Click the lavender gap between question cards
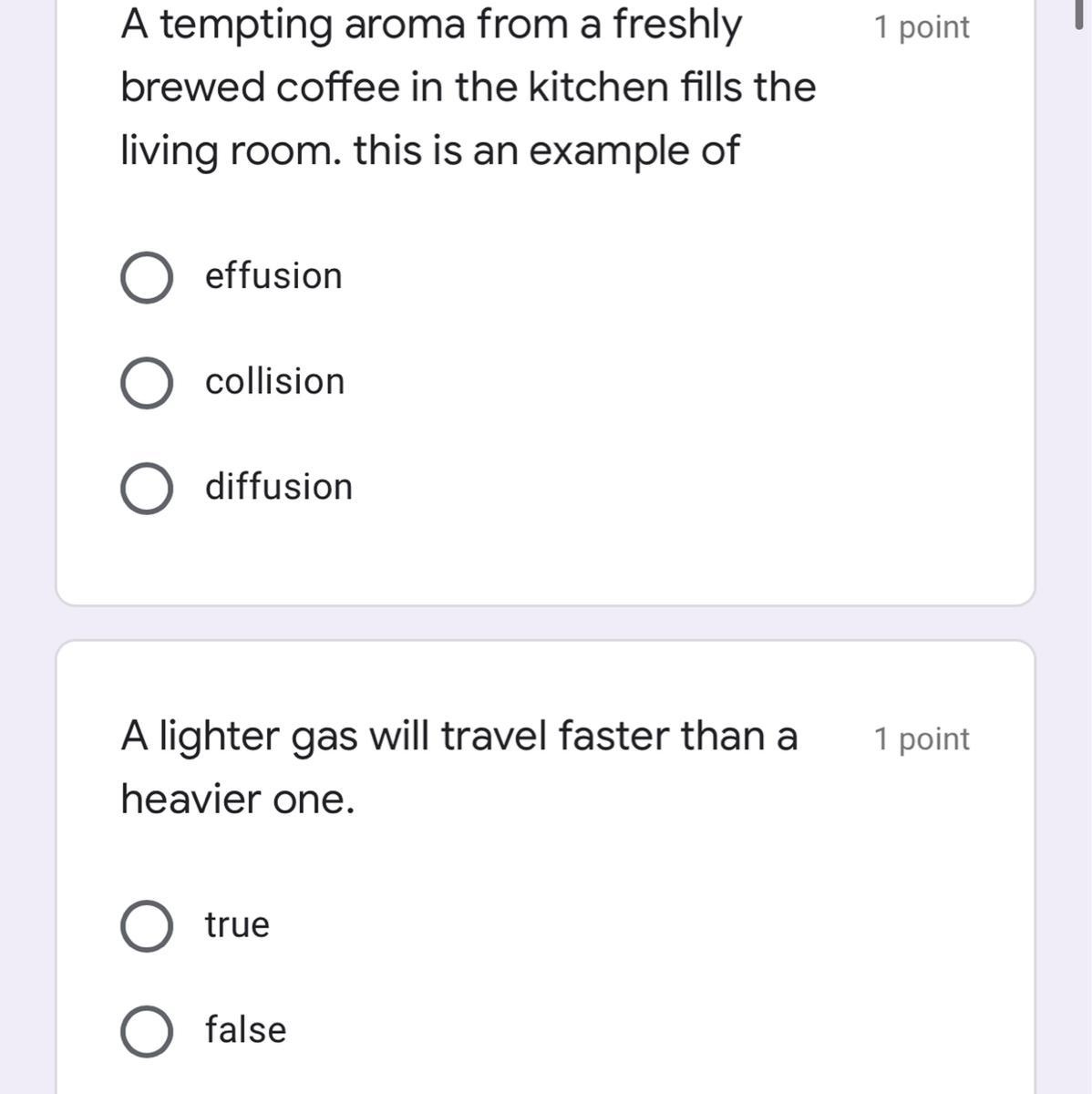This screenshot has width=1092, height=1094. 547,624
